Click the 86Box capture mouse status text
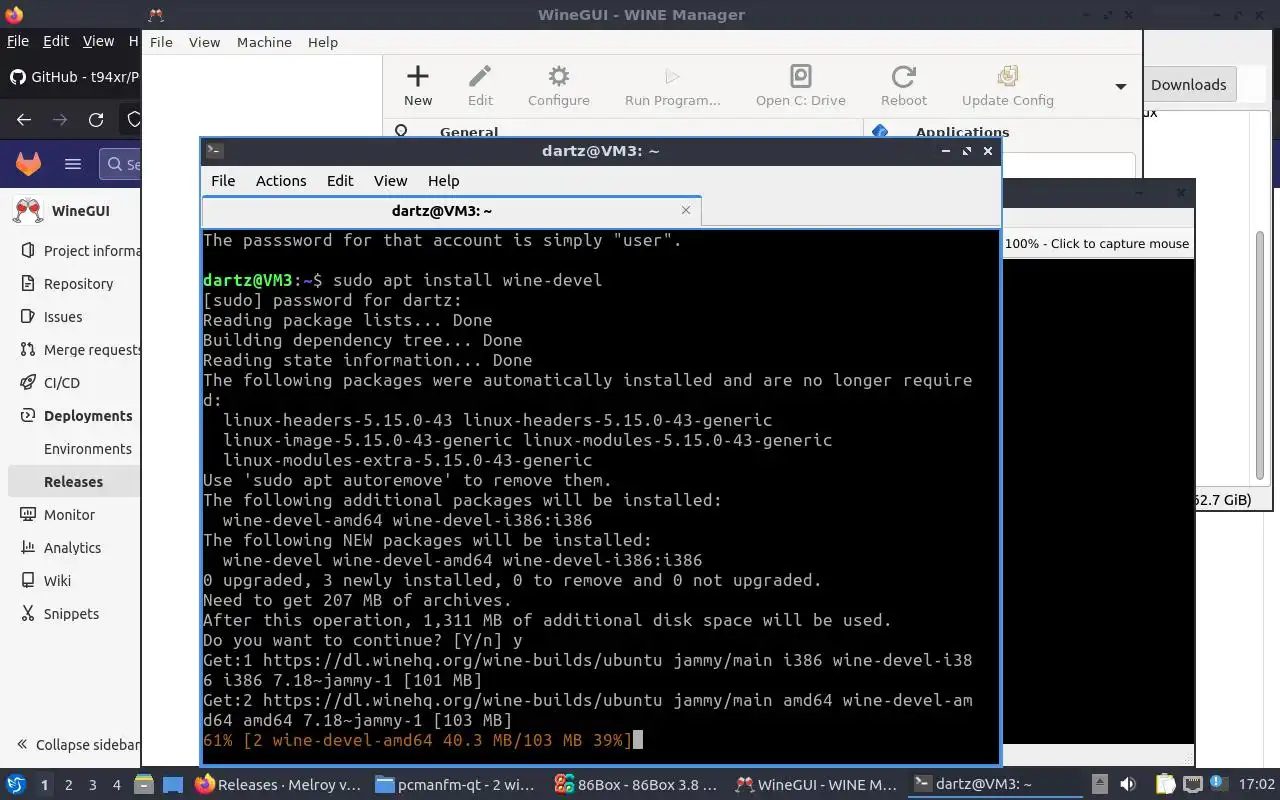 1096,243
